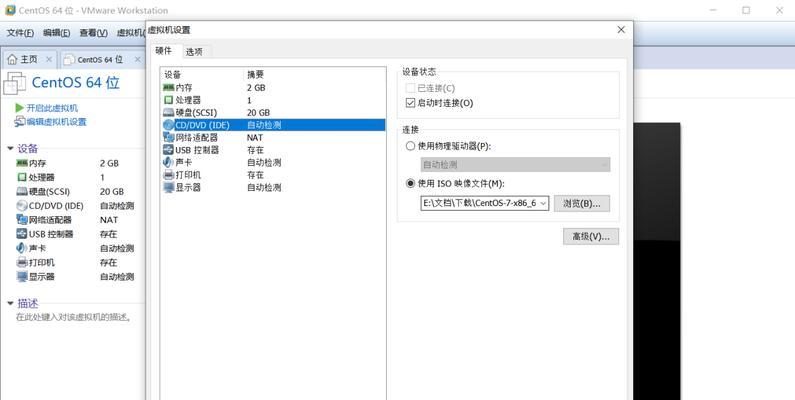This screenshot has width=795, height=400.
Task: Click sound card icon in main window devices panel
Action: click(x=22, y=248)
